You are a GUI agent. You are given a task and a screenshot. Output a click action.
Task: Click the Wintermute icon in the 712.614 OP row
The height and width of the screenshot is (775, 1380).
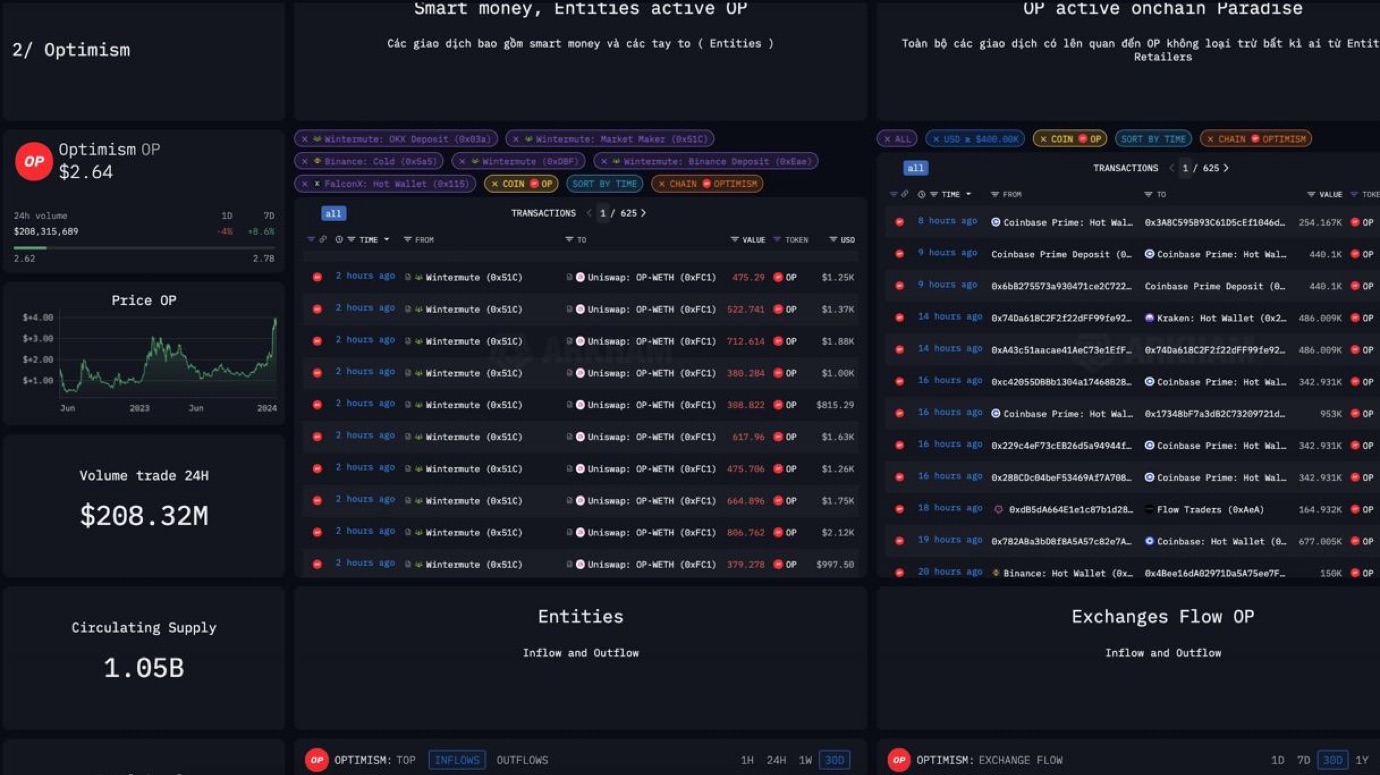(x=419, y=341)
